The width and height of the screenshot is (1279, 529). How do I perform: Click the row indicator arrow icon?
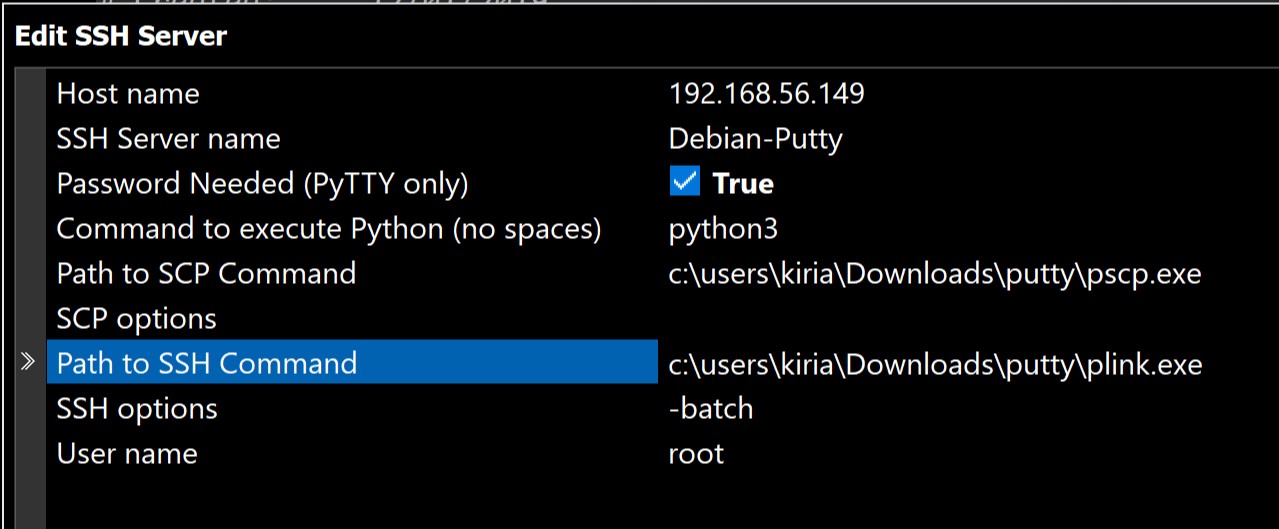click(x=28, y=363)
